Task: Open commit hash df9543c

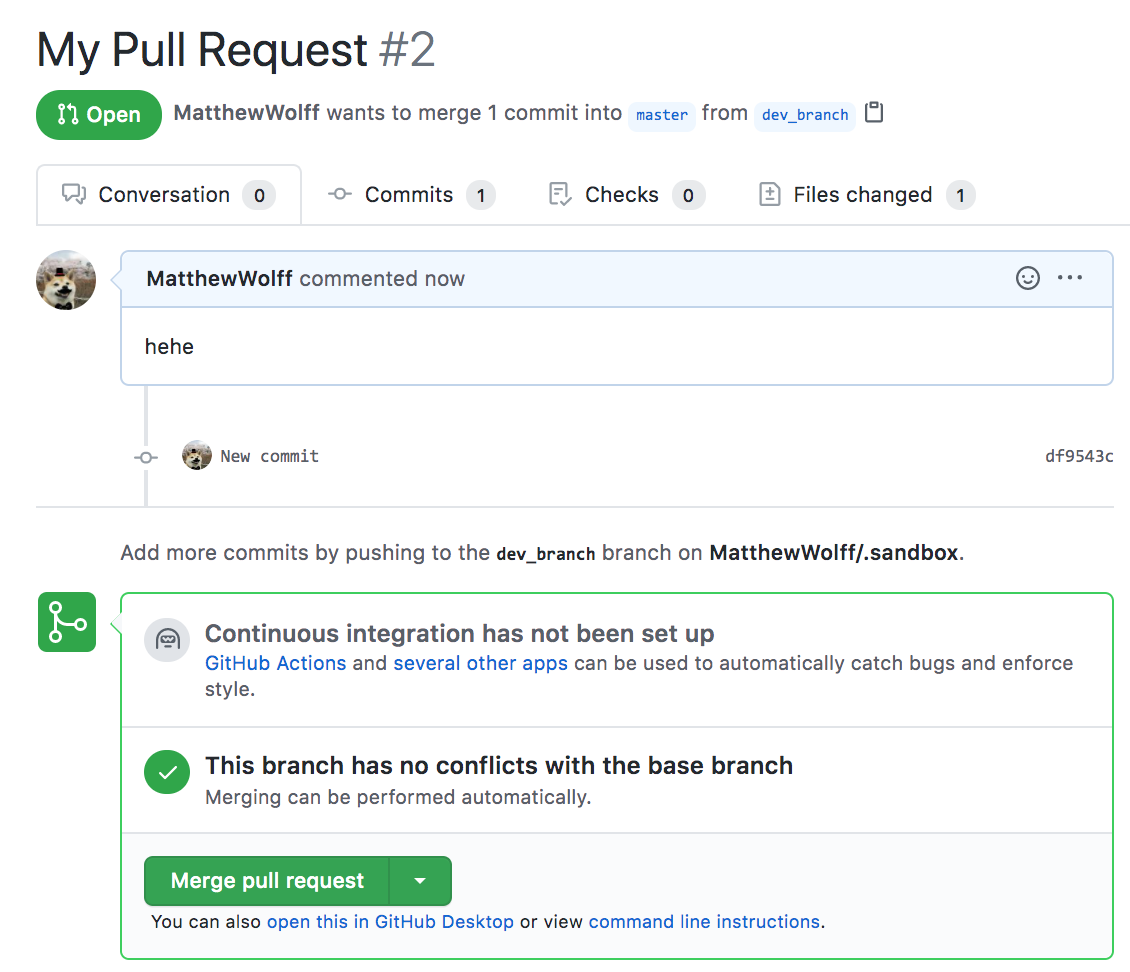Action: [x=1079, y=457]
